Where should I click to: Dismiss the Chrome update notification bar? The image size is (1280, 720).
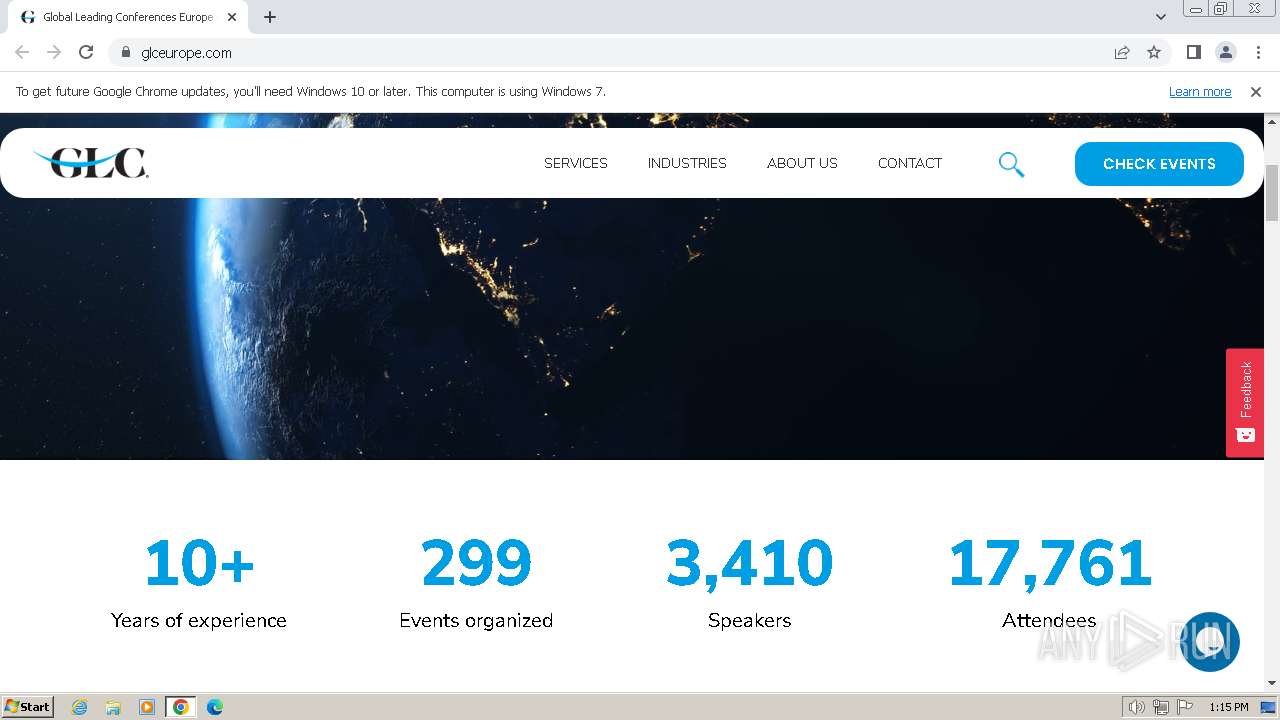1256,91
